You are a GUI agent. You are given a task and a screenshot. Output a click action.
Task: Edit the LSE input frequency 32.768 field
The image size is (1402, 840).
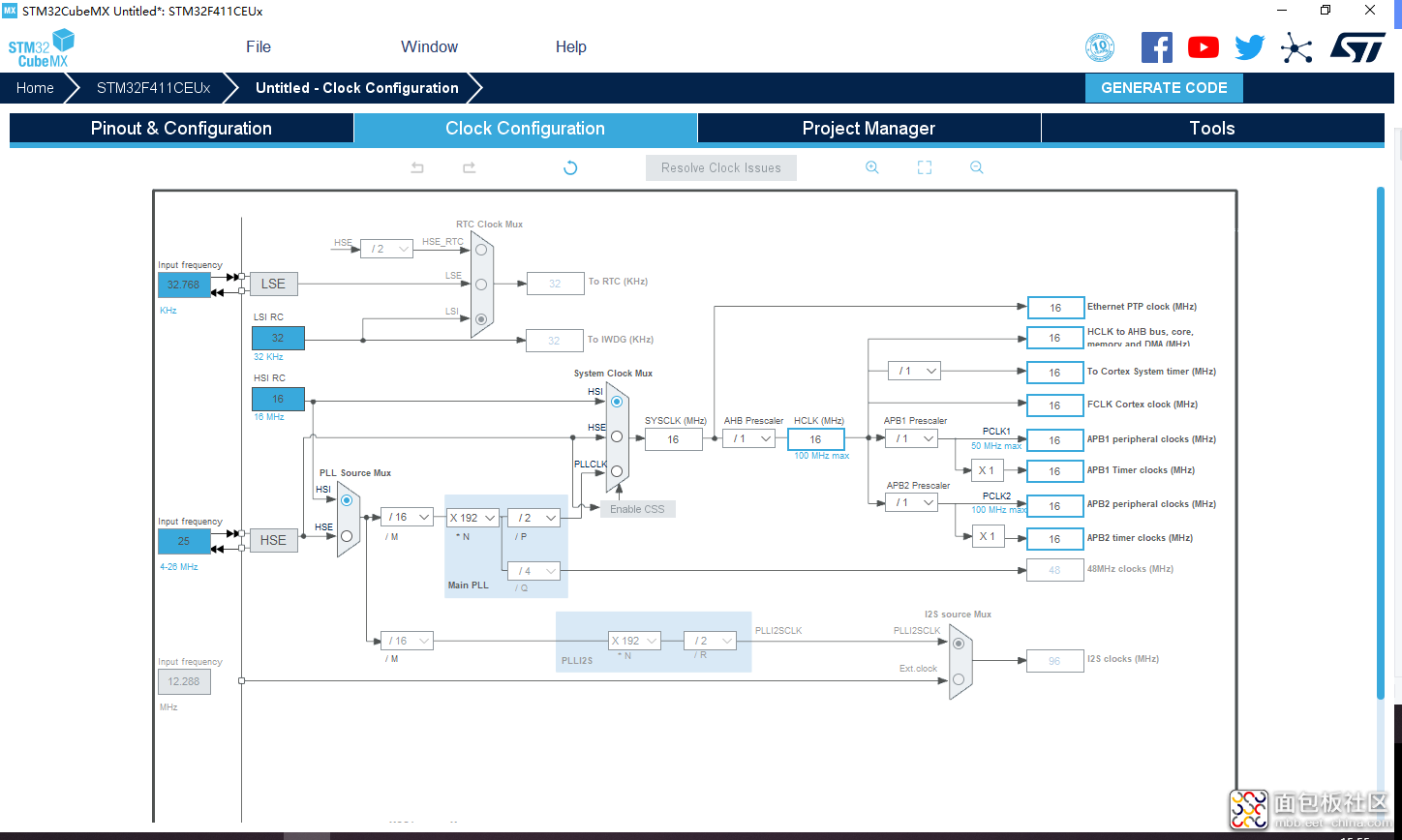point(184,285)
